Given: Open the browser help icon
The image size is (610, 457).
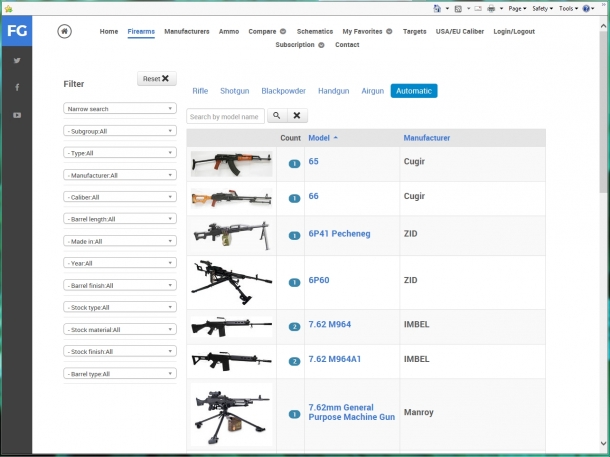Looking at the screenshot, I should point(586,9).
